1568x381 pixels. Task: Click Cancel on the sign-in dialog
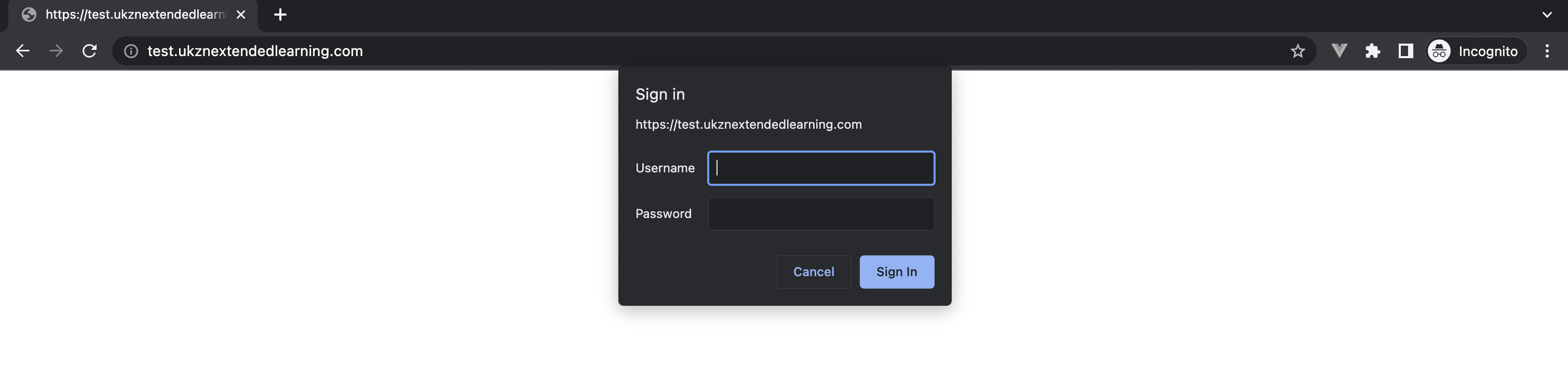pyautogui.click(x=814, y=271)
